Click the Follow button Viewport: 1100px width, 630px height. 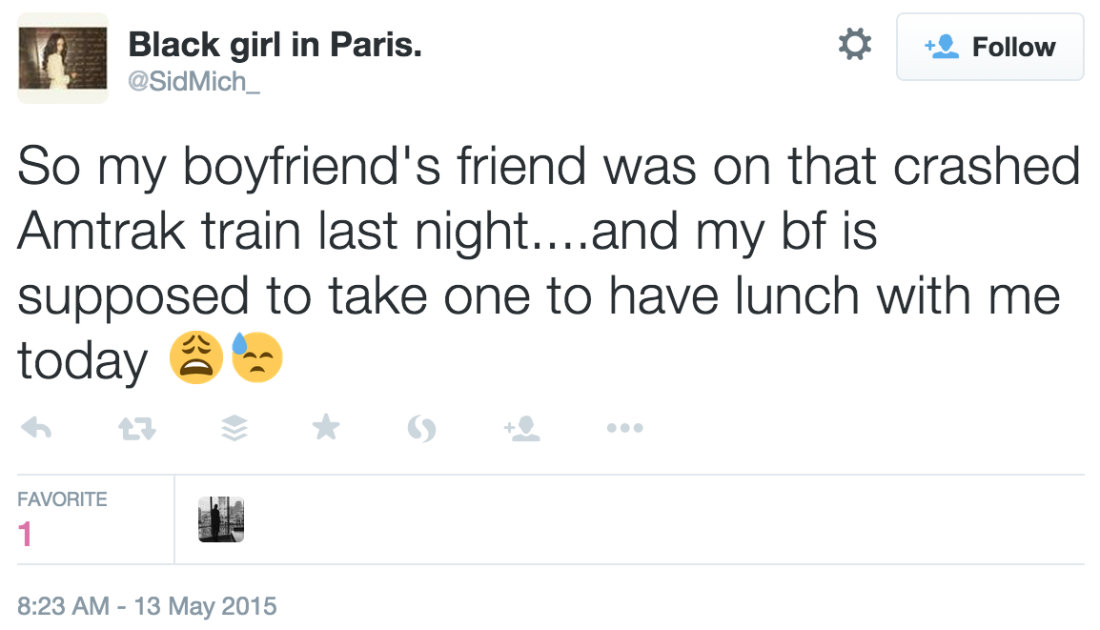click(989, 47)
